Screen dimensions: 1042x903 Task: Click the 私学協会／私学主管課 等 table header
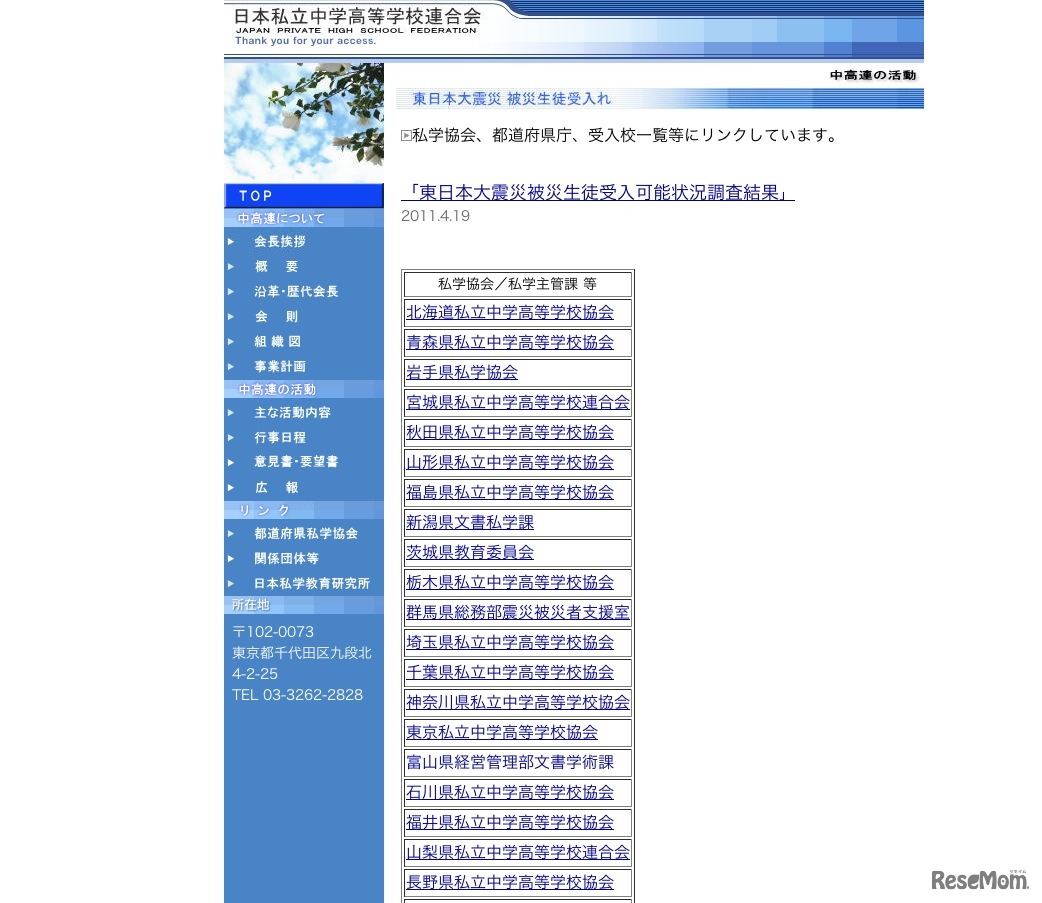518,284
